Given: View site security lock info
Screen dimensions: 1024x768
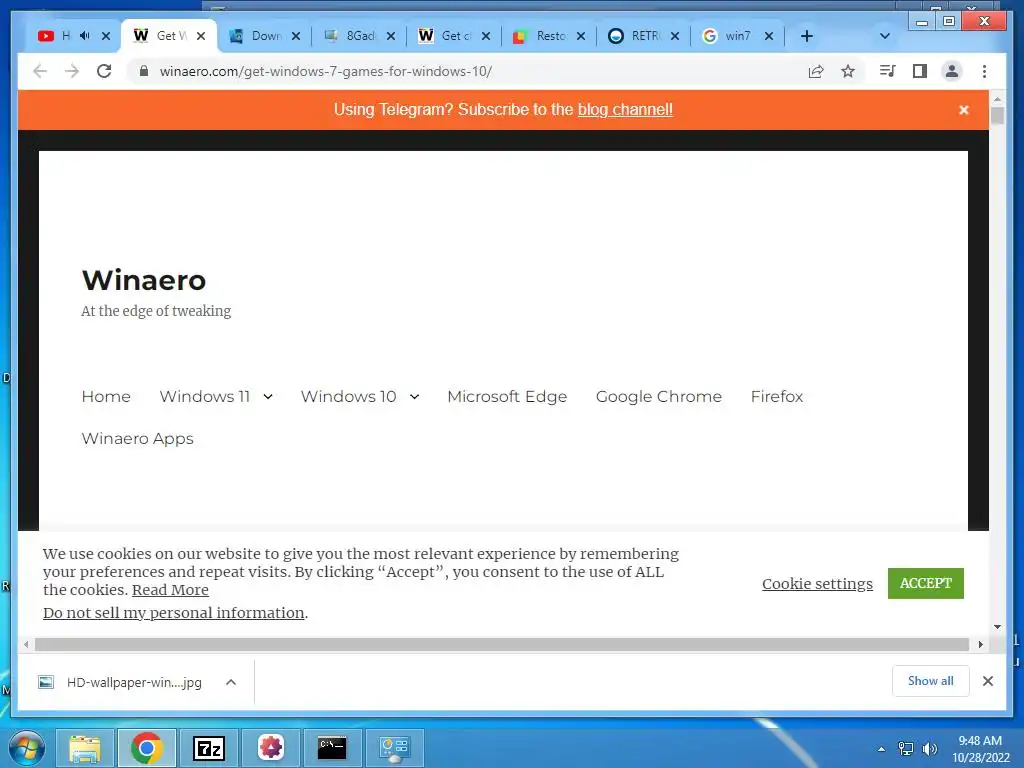Looking at the screenshot, I should (x=144, y=71).
